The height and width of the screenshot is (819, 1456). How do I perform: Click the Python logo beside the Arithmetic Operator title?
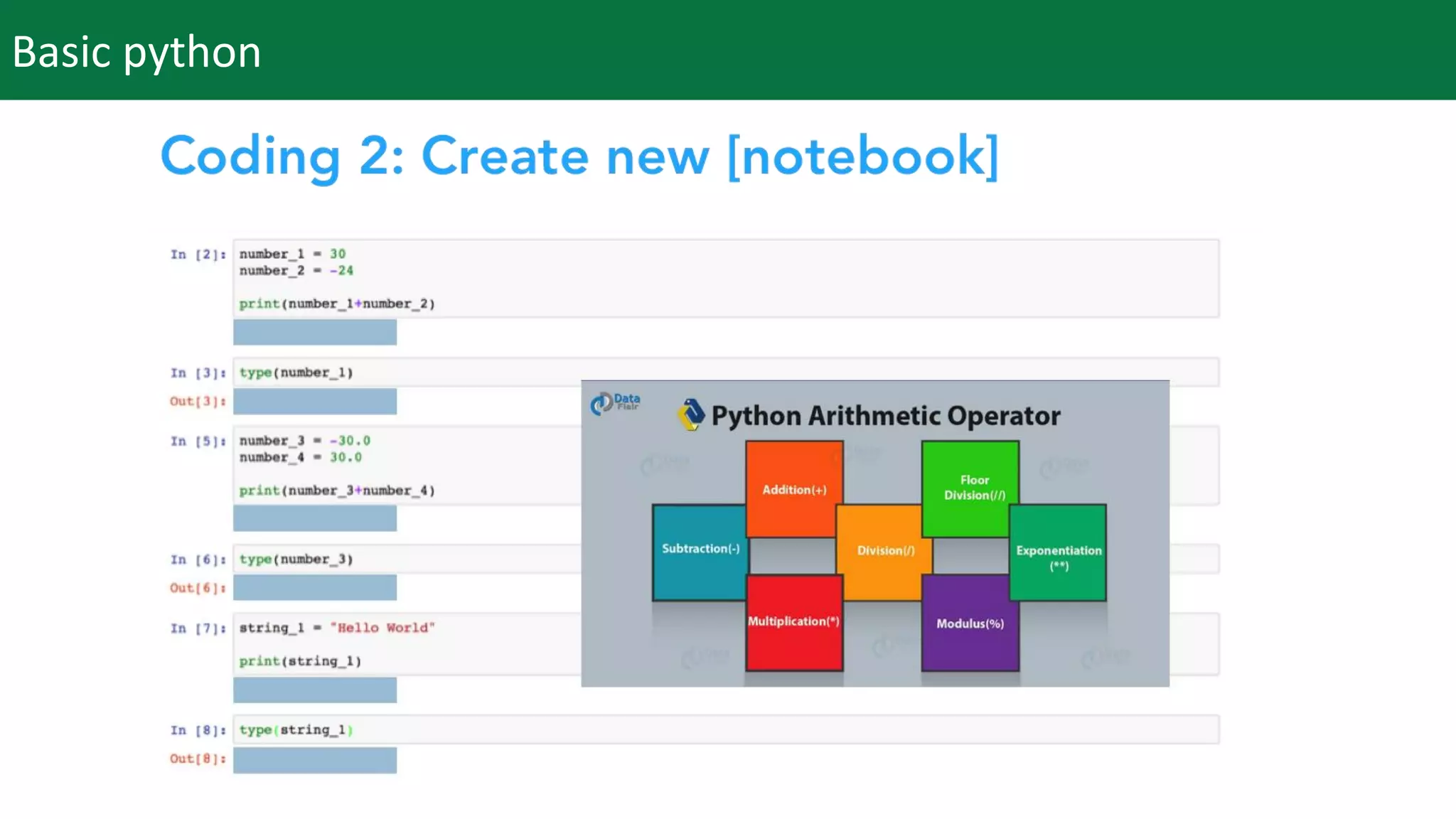click(690, 414)
